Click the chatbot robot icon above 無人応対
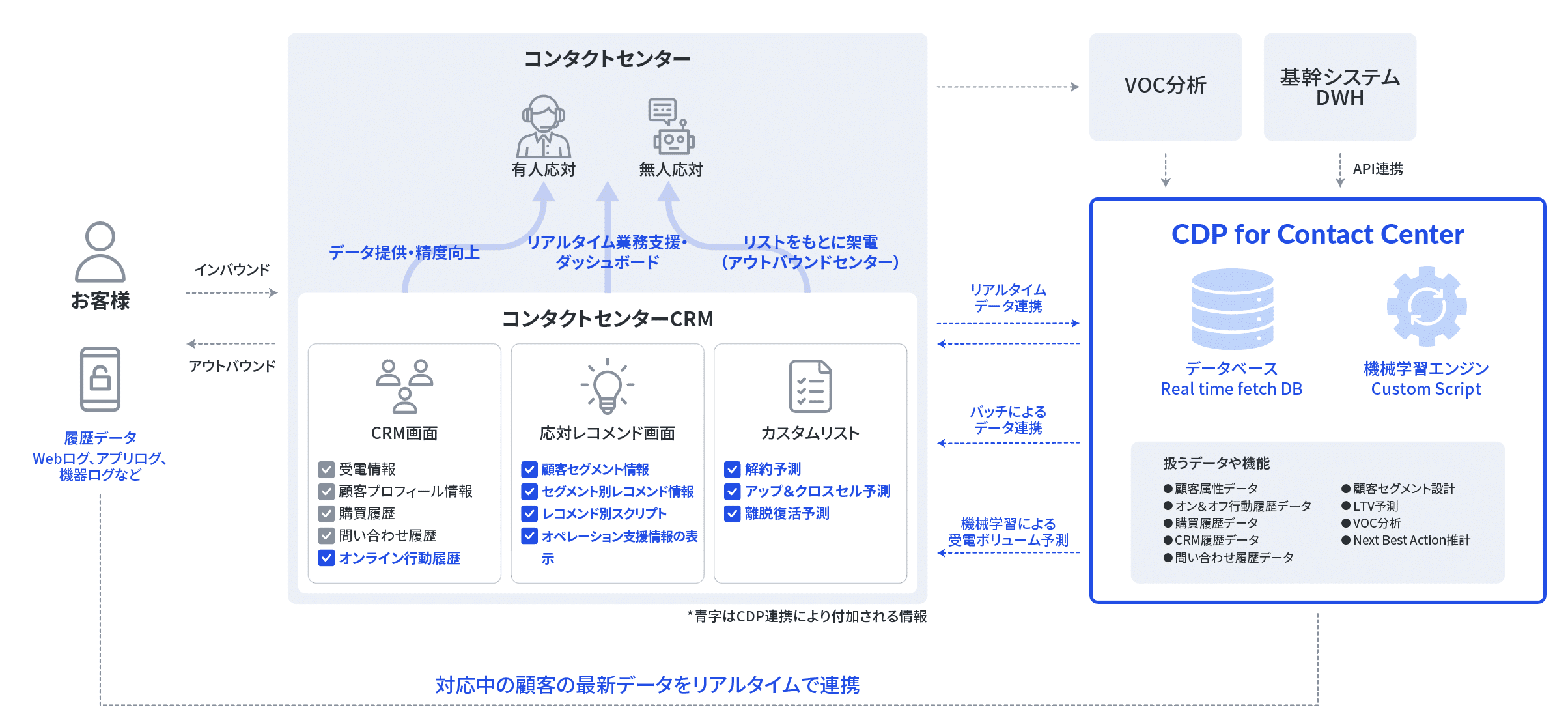This screenshot has width=1568, height=727. (671, 127)
